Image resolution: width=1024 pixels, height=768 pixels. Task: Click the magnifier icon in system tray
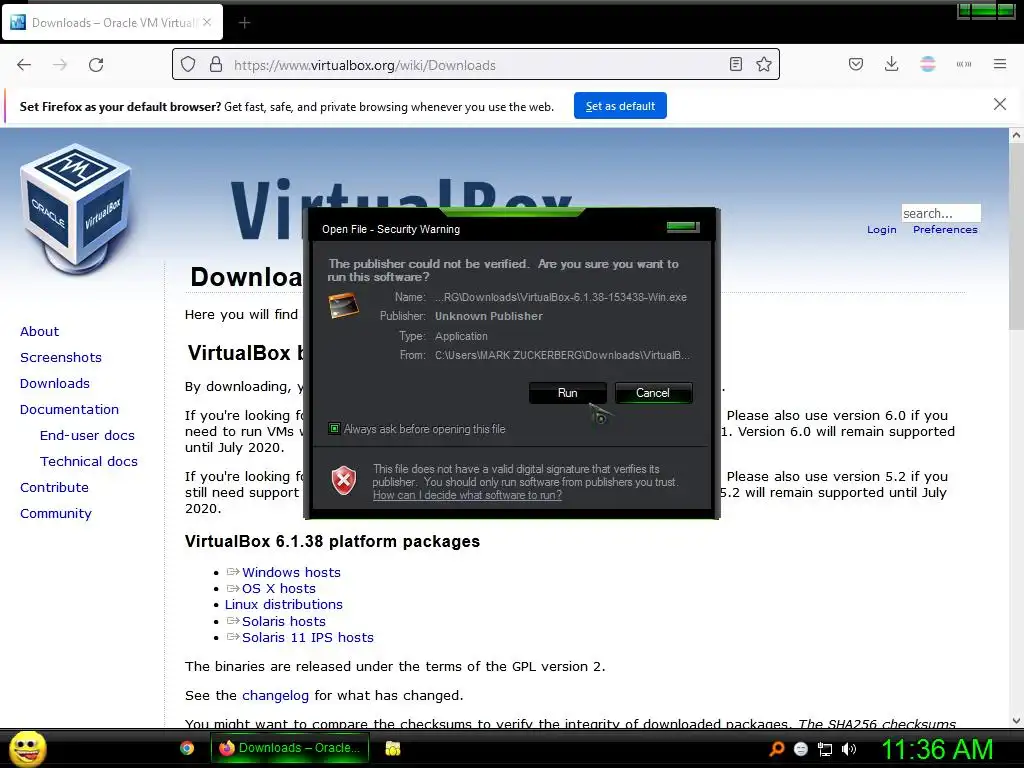(x=776, y=749)
